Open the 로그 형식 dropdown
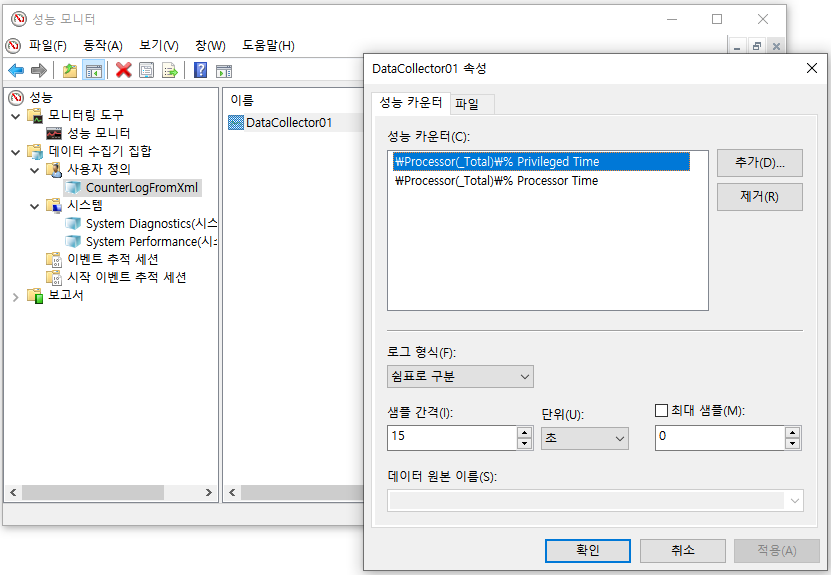 point(460,376)
